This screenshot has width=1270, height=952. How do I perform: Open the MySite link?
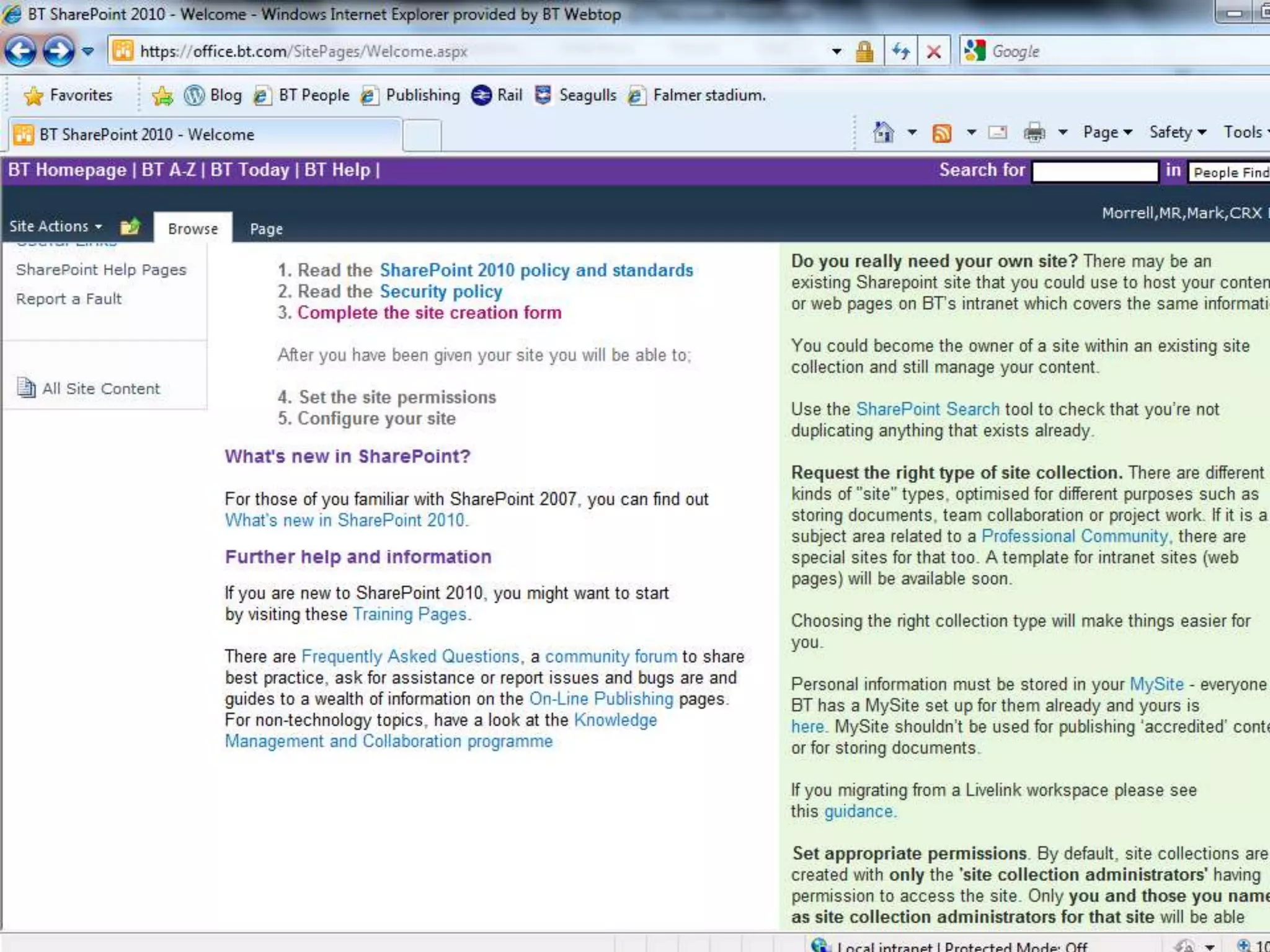click(1157, 684)
